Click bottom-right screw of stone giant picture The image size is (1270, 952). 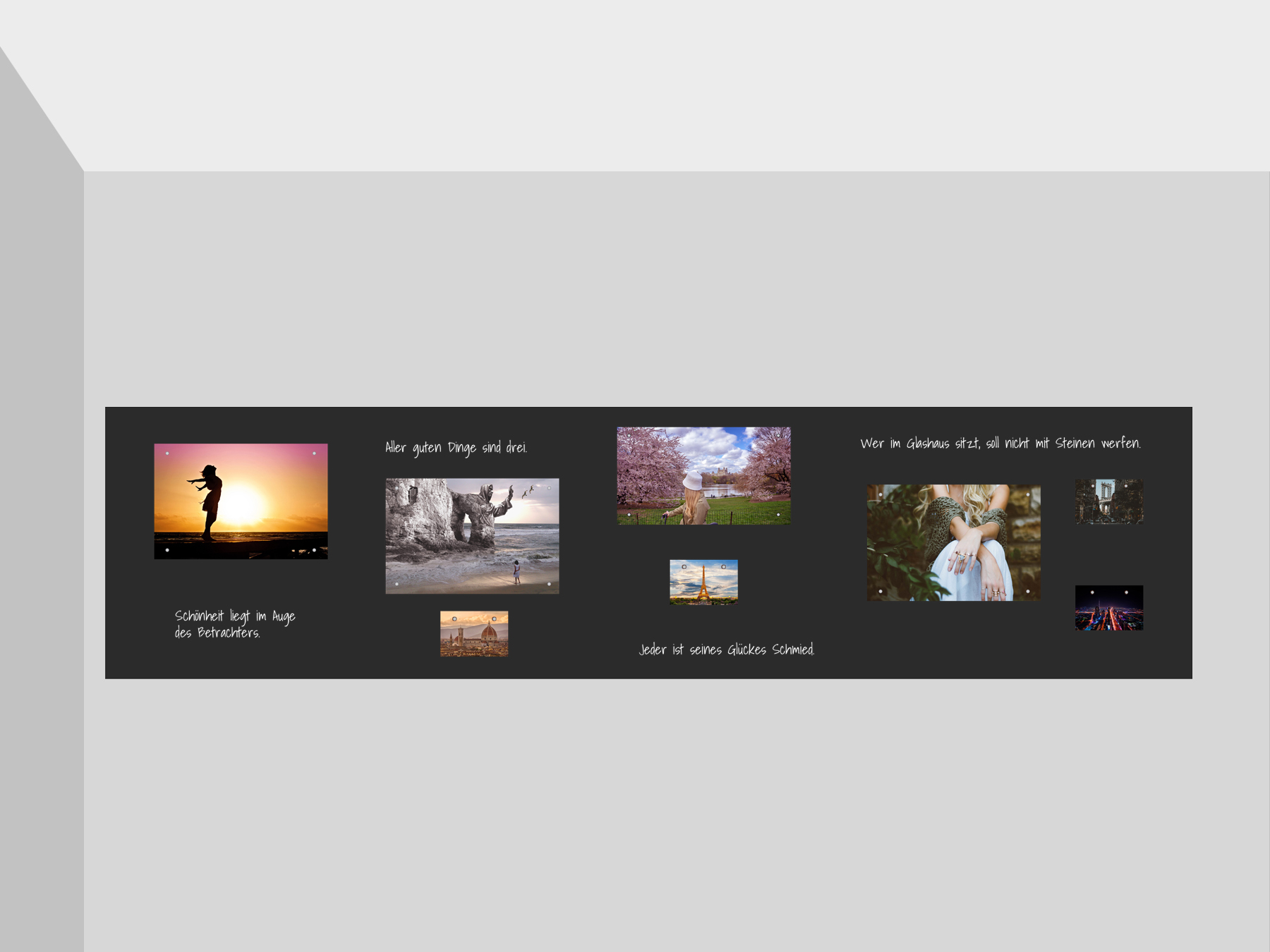(549, 584)
